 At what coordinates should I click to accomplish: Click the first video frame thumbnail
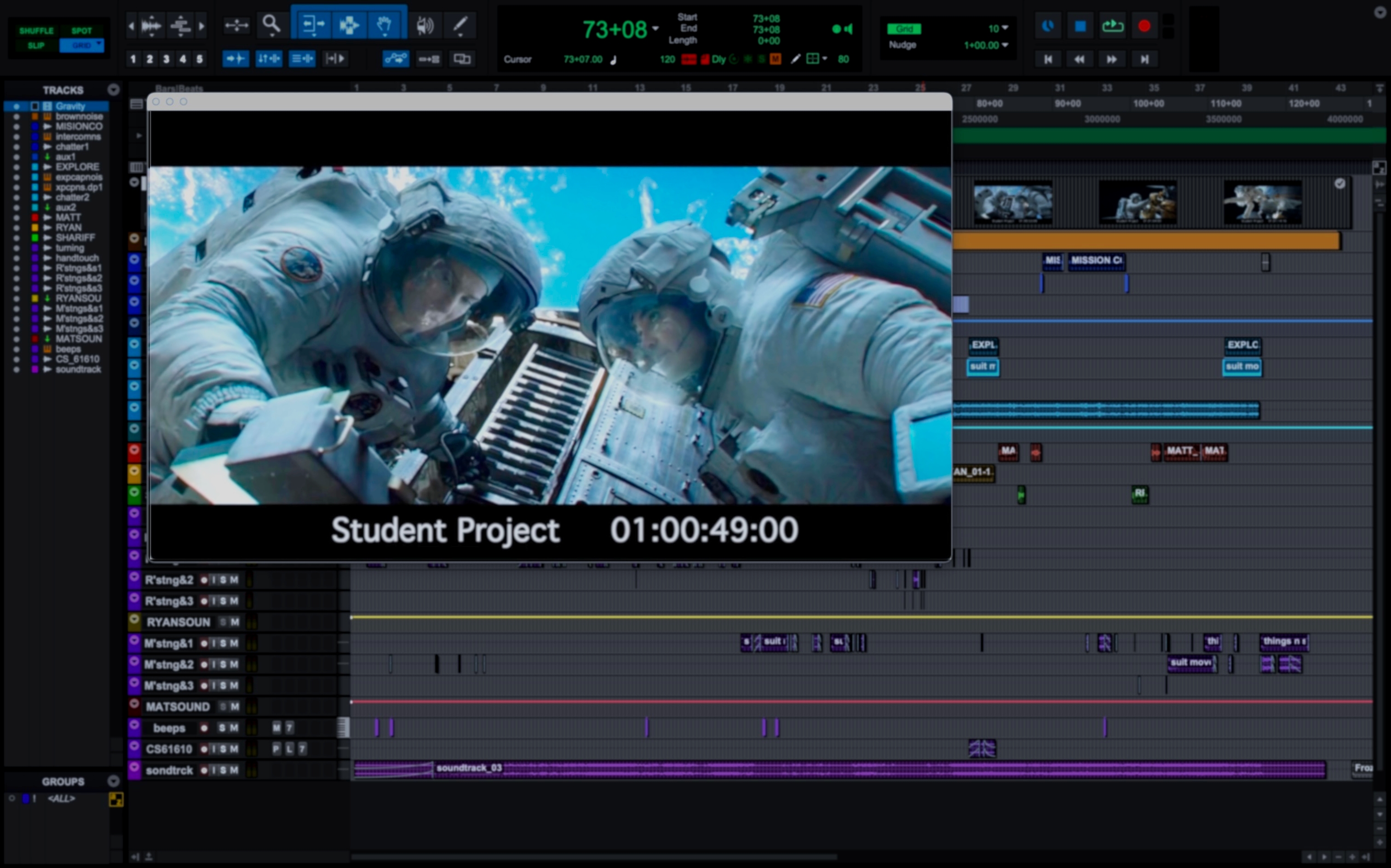coord(1013,203)
